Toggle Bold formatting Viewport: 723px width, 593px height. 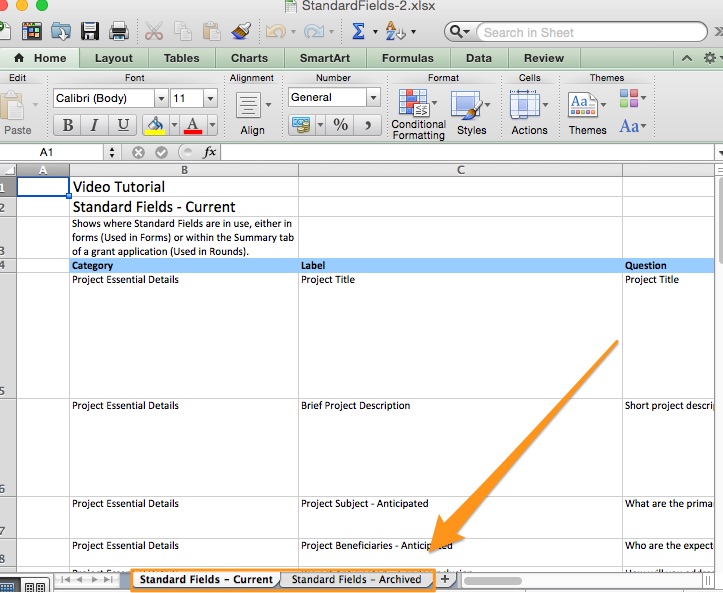coord(68,125)
